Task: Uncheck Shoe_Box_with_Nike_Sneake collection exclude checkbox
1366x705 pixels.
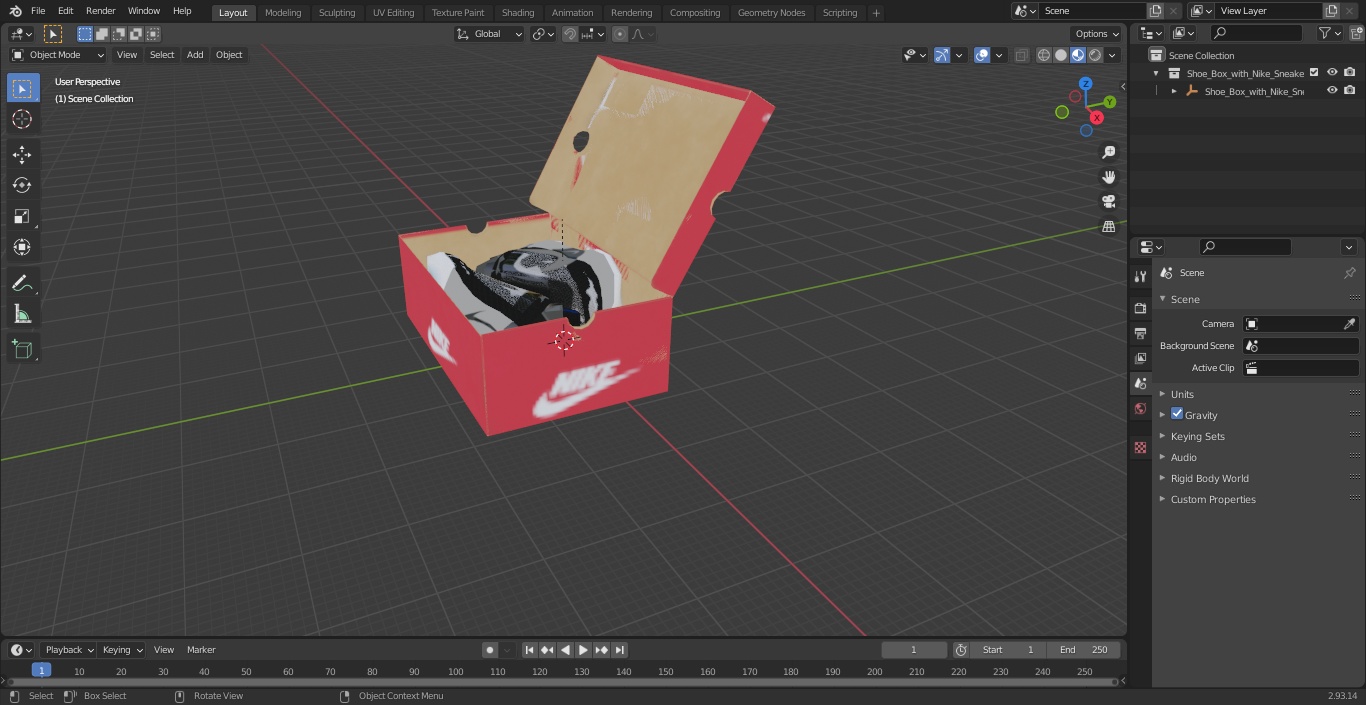Action: coord(1314,73)
